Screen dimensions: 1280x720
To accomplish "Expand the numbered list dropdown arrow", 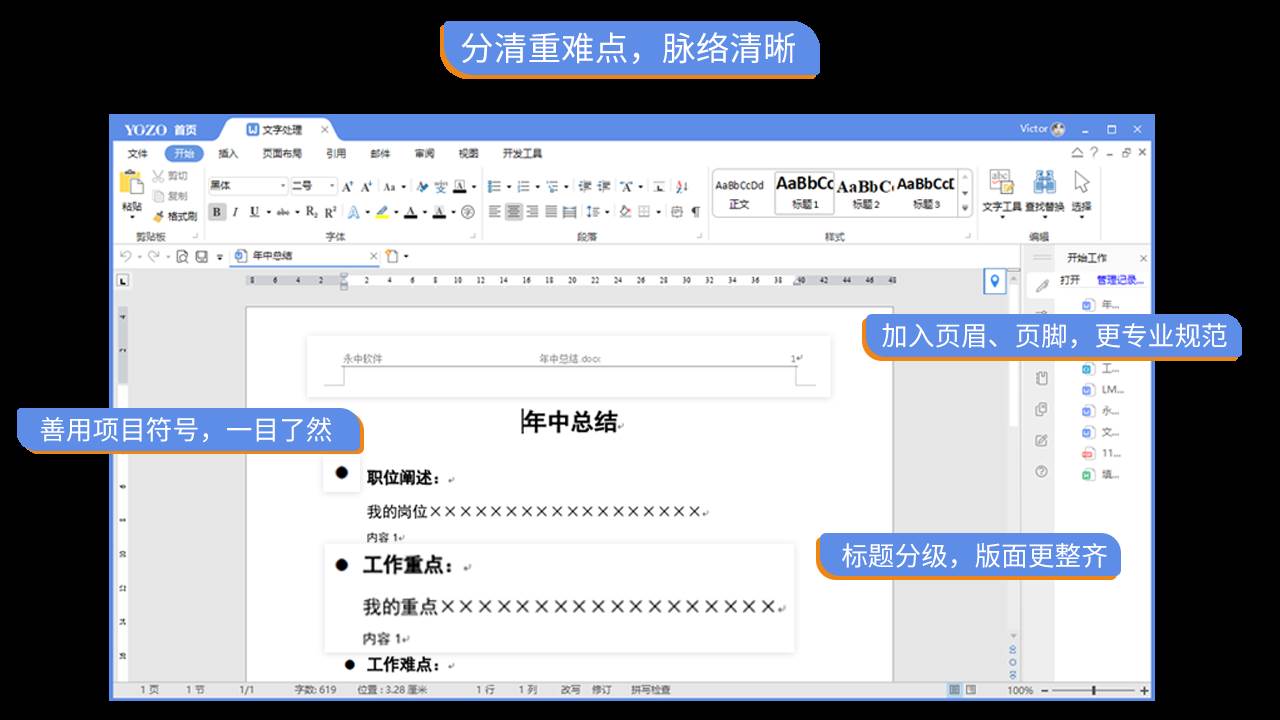I will click(539, 187).
